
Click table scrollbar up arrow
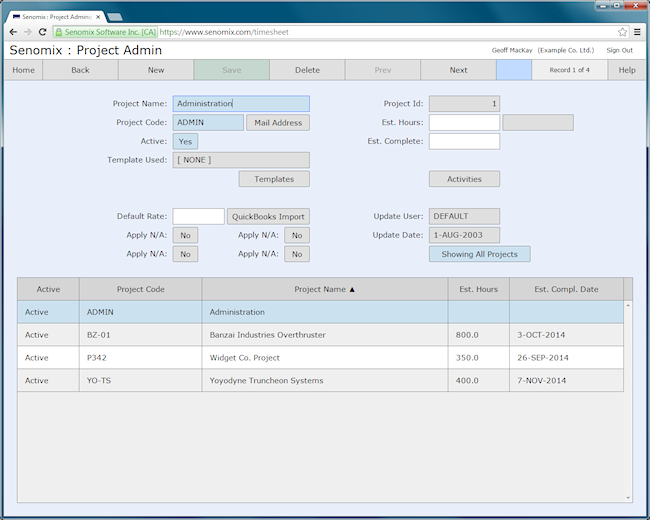[628, 306]
